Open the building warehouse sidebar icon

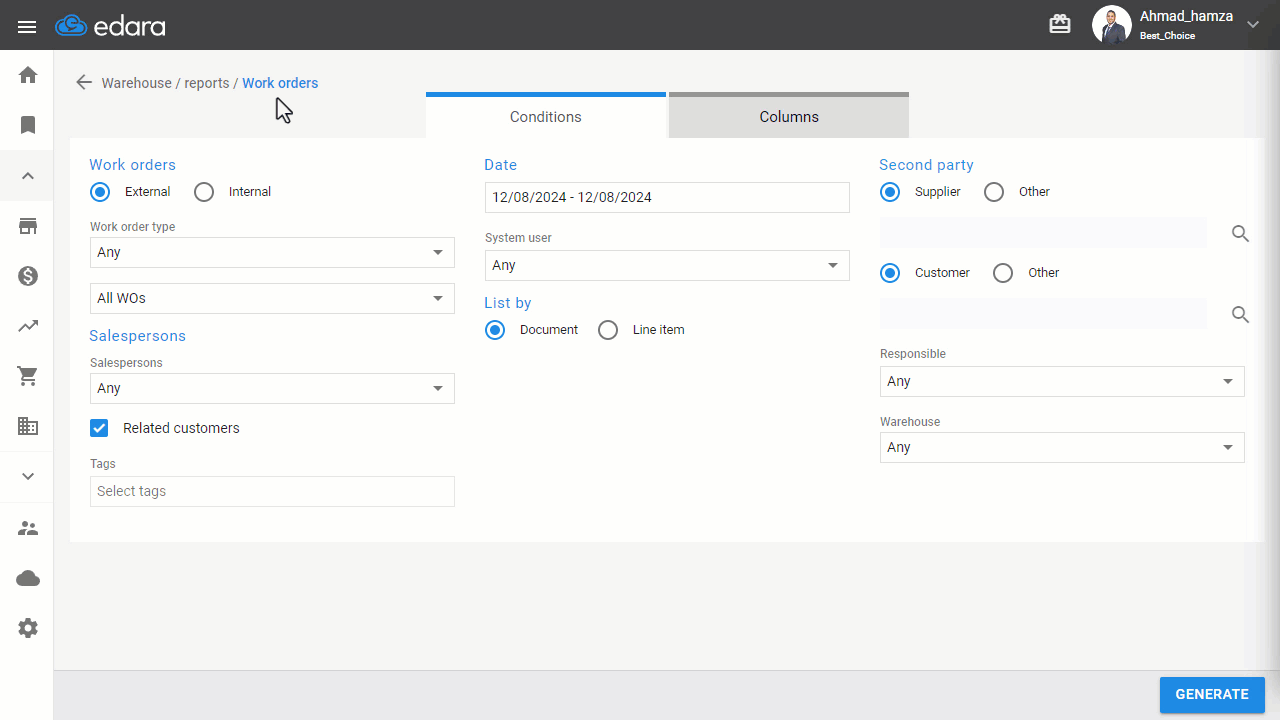[x=28, y=426]
